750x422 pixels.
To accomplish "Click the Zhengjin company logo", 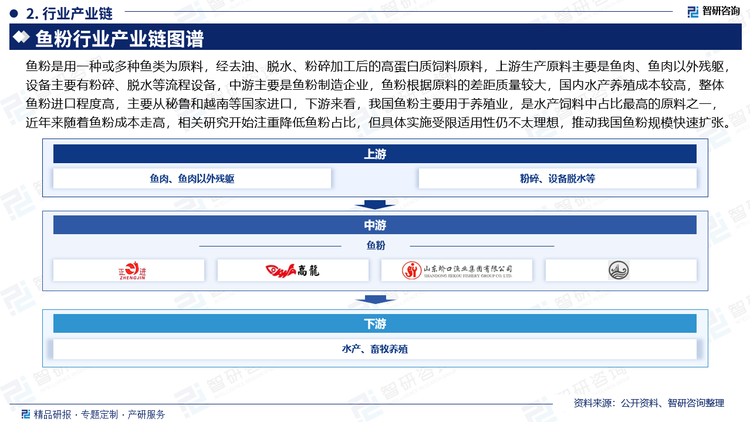I will click(x=132, y=270).
